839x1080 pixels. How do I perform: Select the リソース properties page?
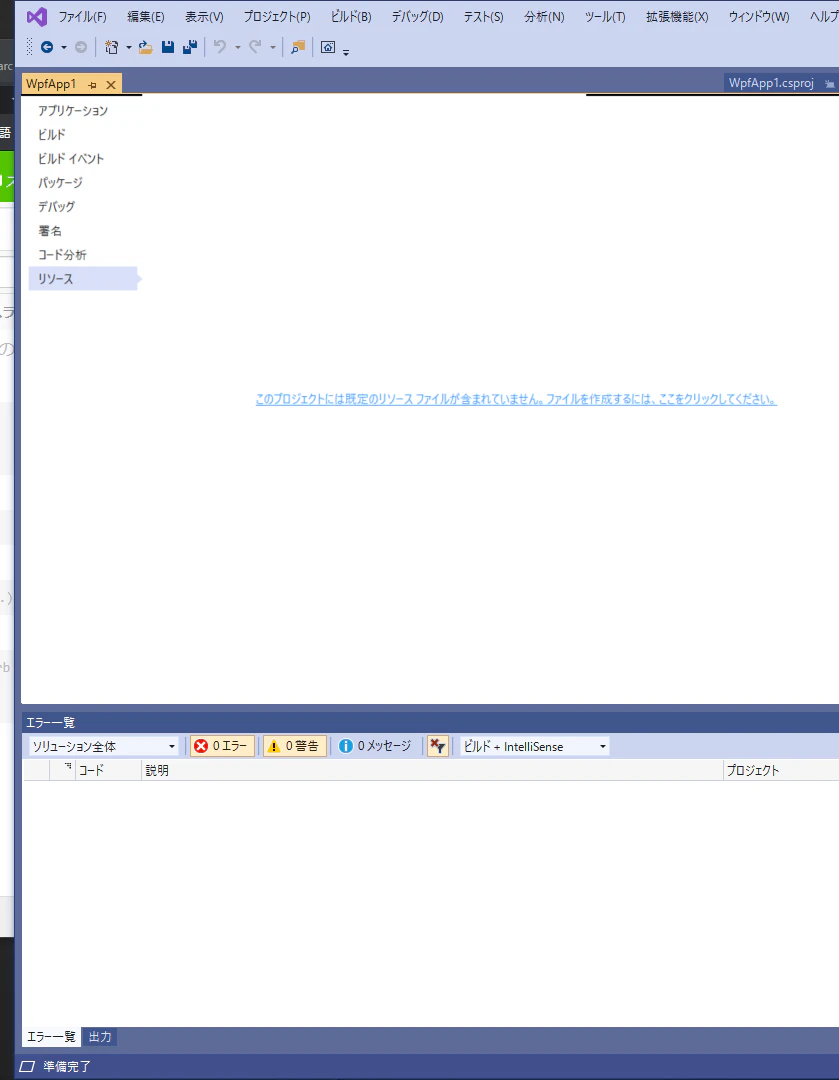click(x=83, y=279)
